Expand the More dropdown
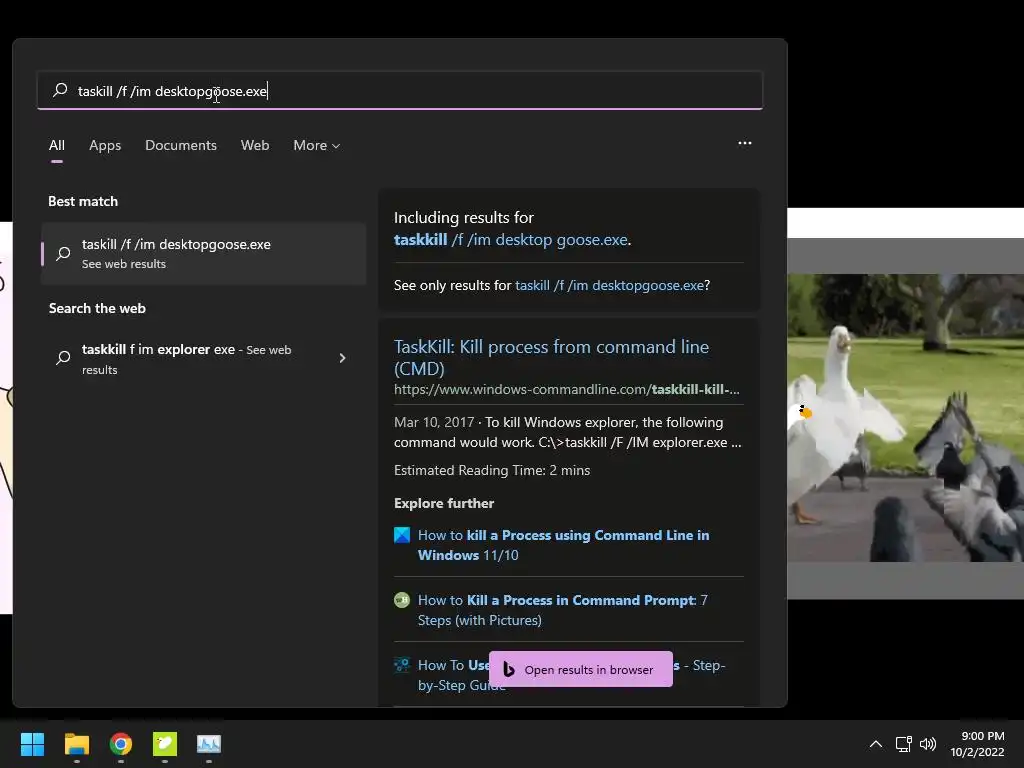Viewport: 1024px width, 768px height. click(x=317, y=145)
